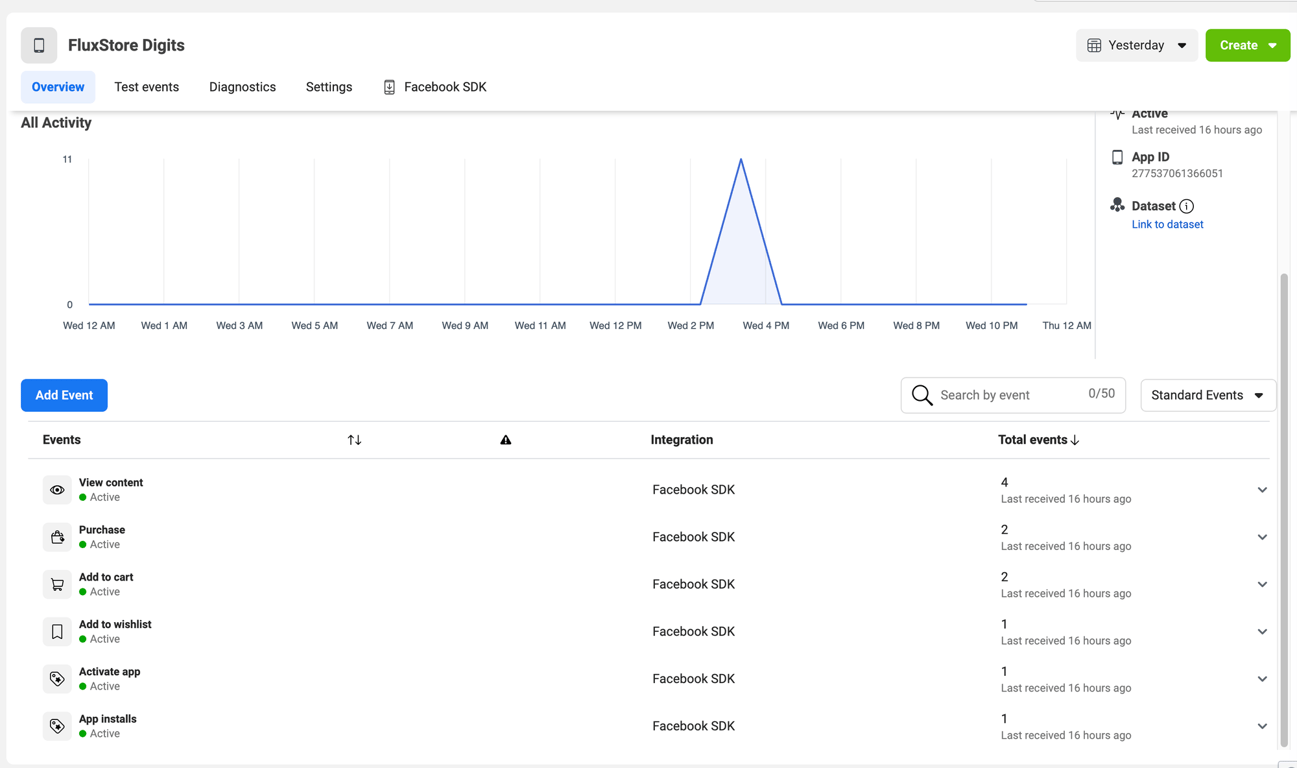Open the Settings tab

coord(329,87)
